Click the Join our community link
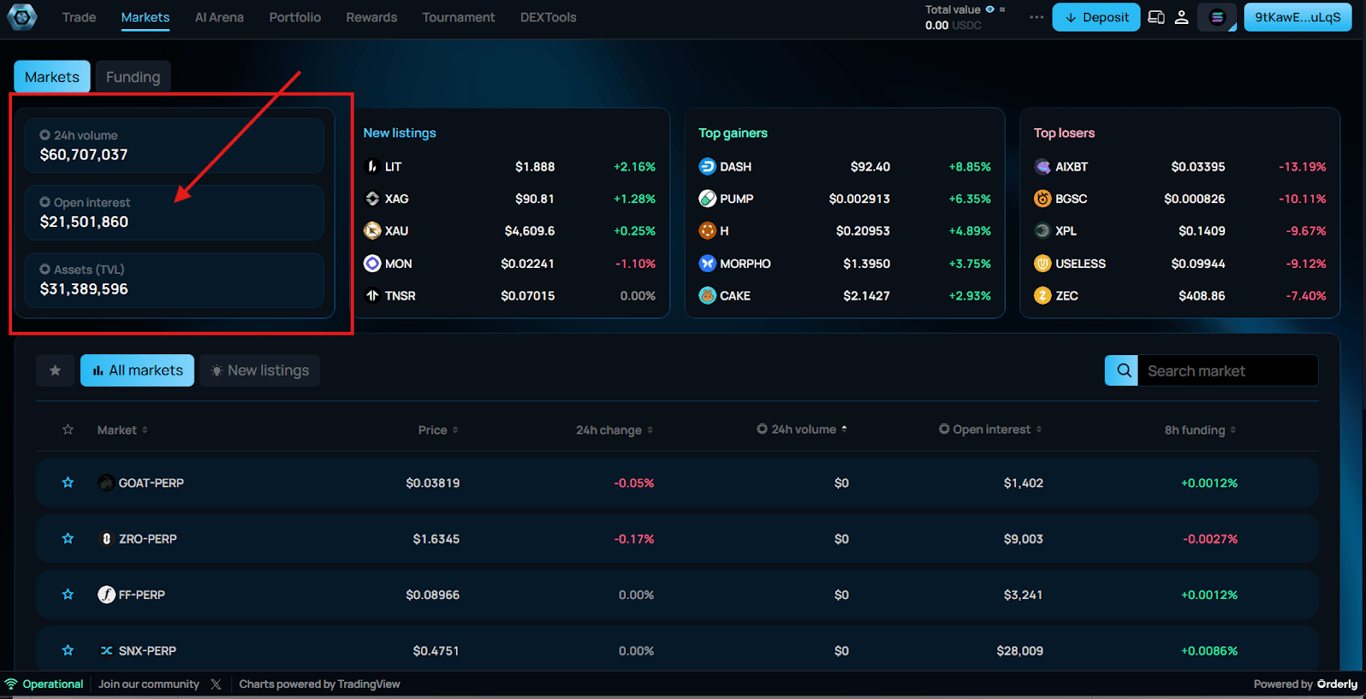 pos(149,684)
